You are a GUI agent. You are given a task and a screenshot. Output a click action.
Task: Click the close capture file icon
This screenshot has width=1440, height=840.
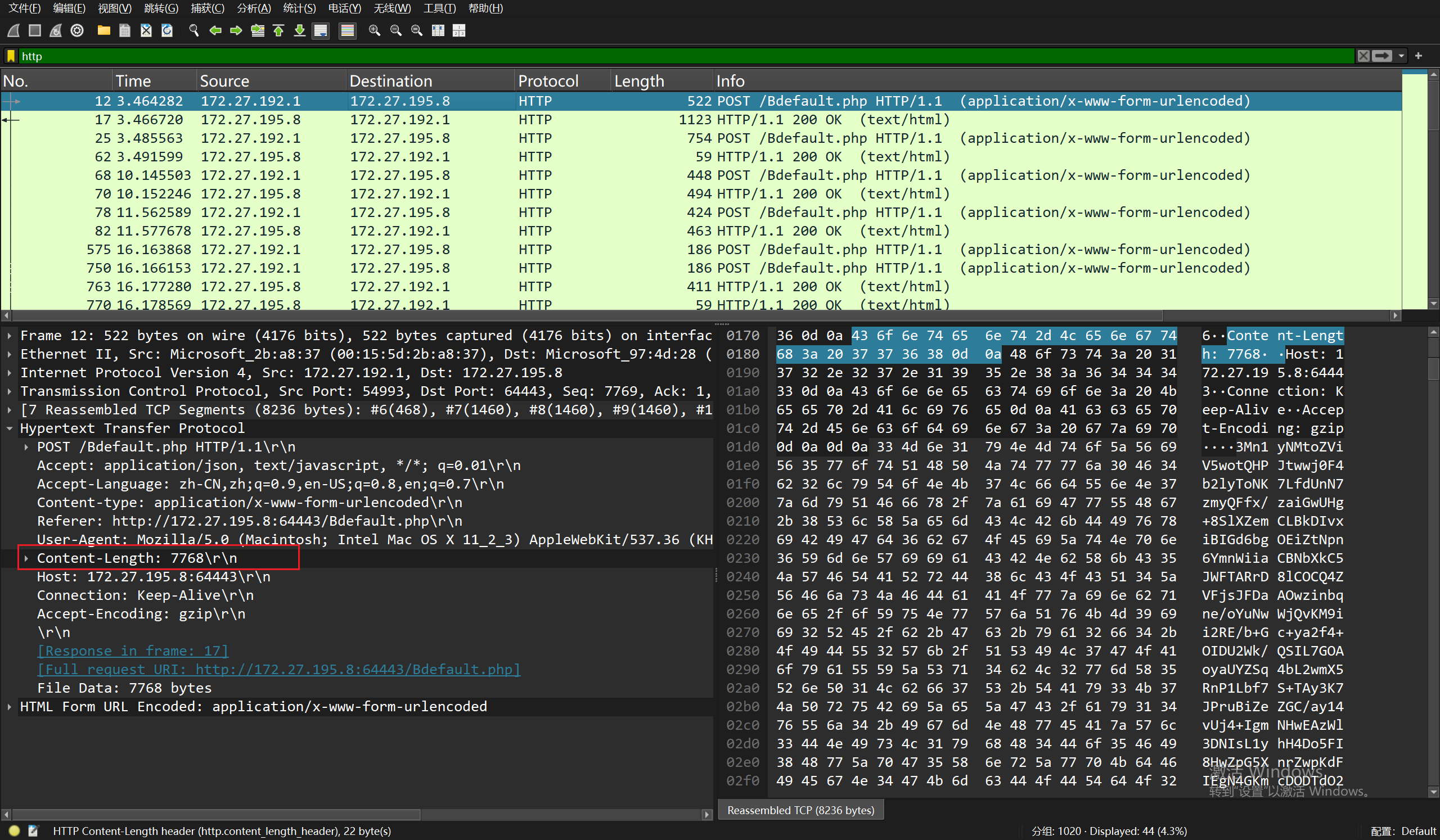pos(146,31)
